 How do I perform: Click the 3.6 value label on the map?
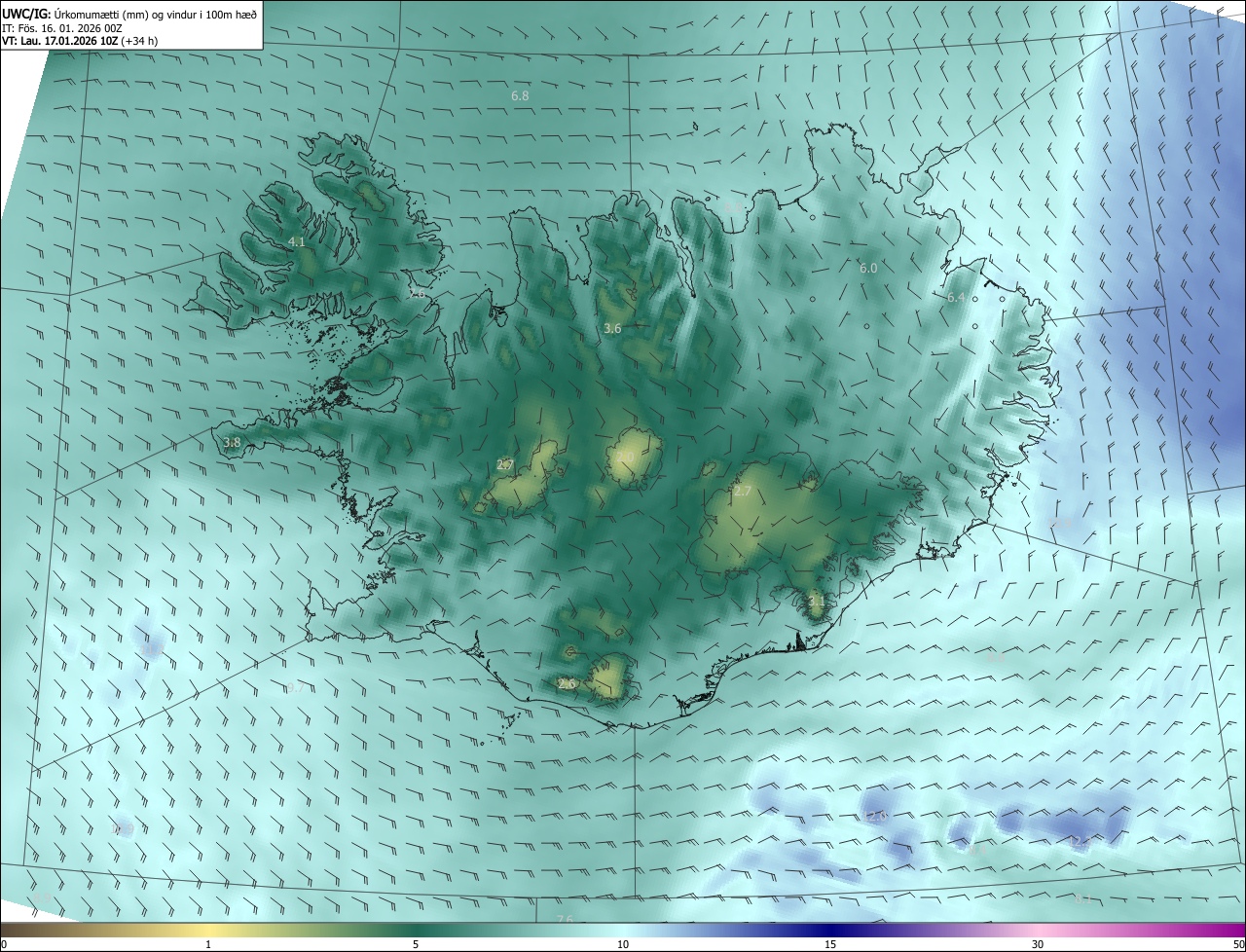point(612,329)
